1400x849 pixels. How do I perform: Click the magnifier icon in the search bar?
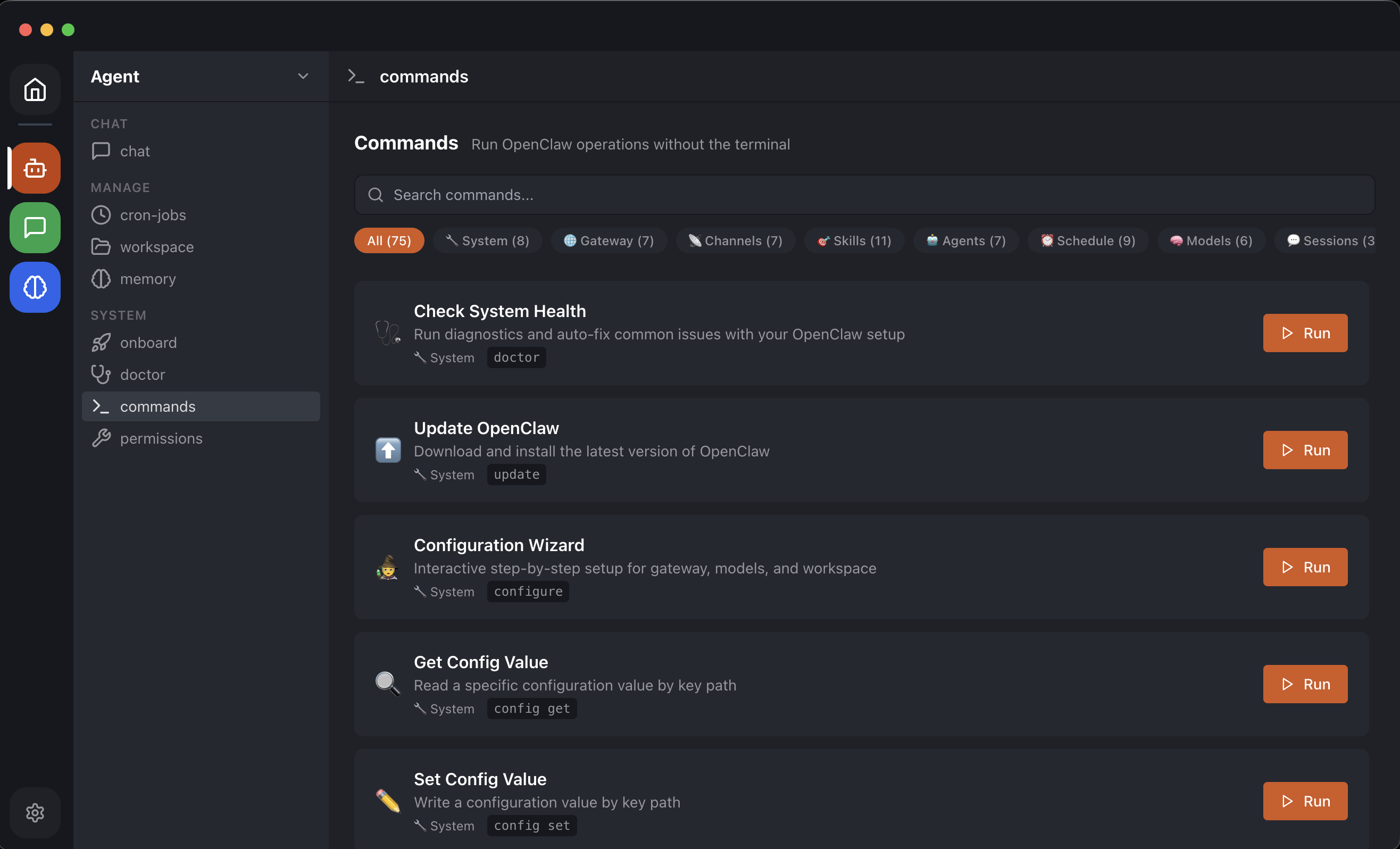point(375,194)
